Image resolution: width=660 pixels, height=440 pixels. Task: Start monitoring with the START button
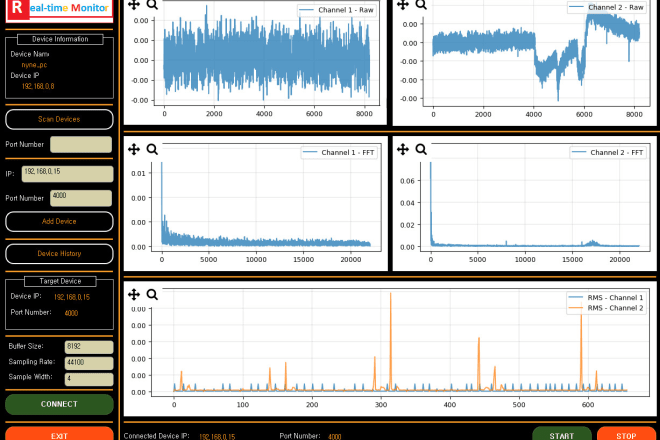pyautogui.click(x=561, y=435)
